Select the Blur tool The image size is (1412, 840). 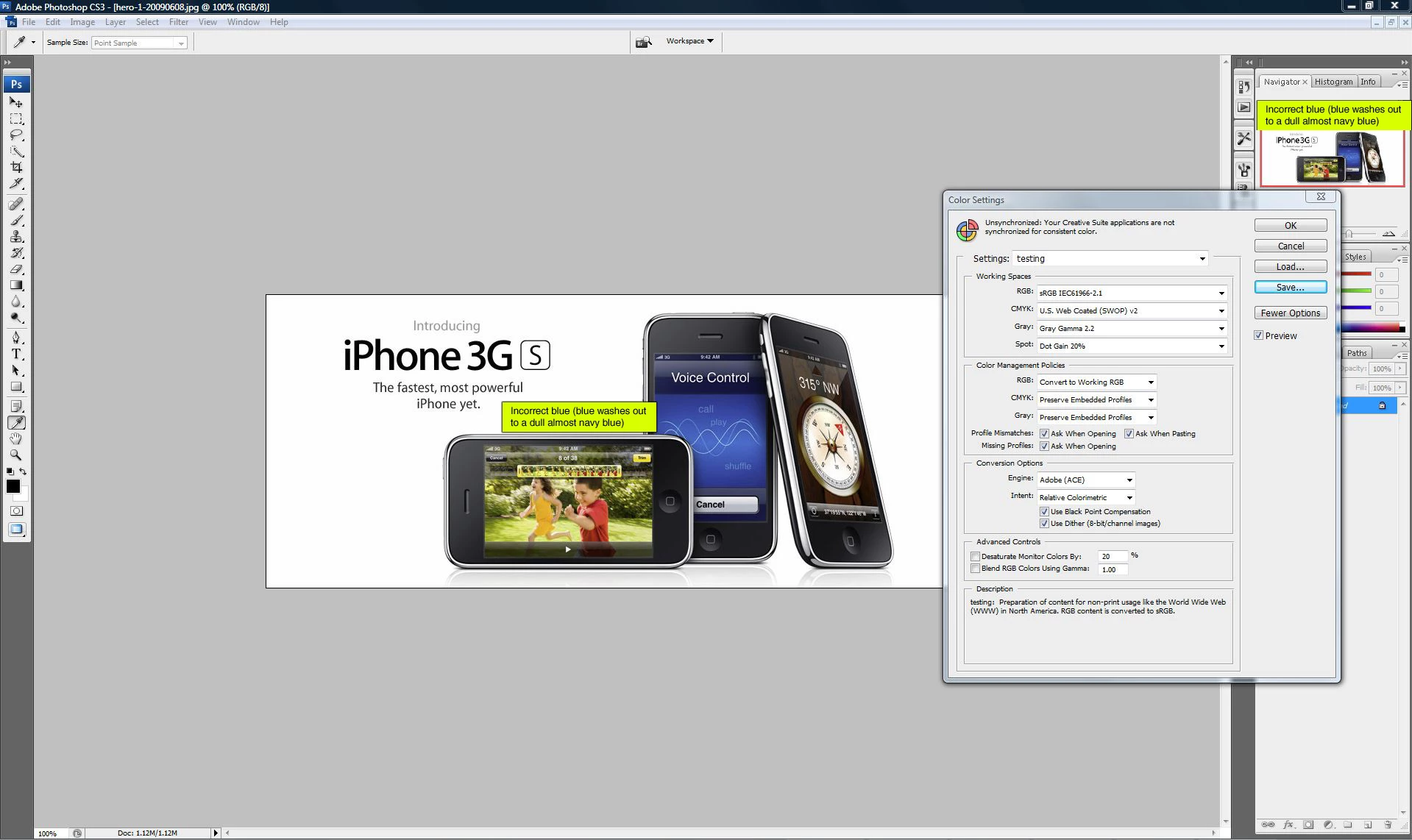pos(15,301)
